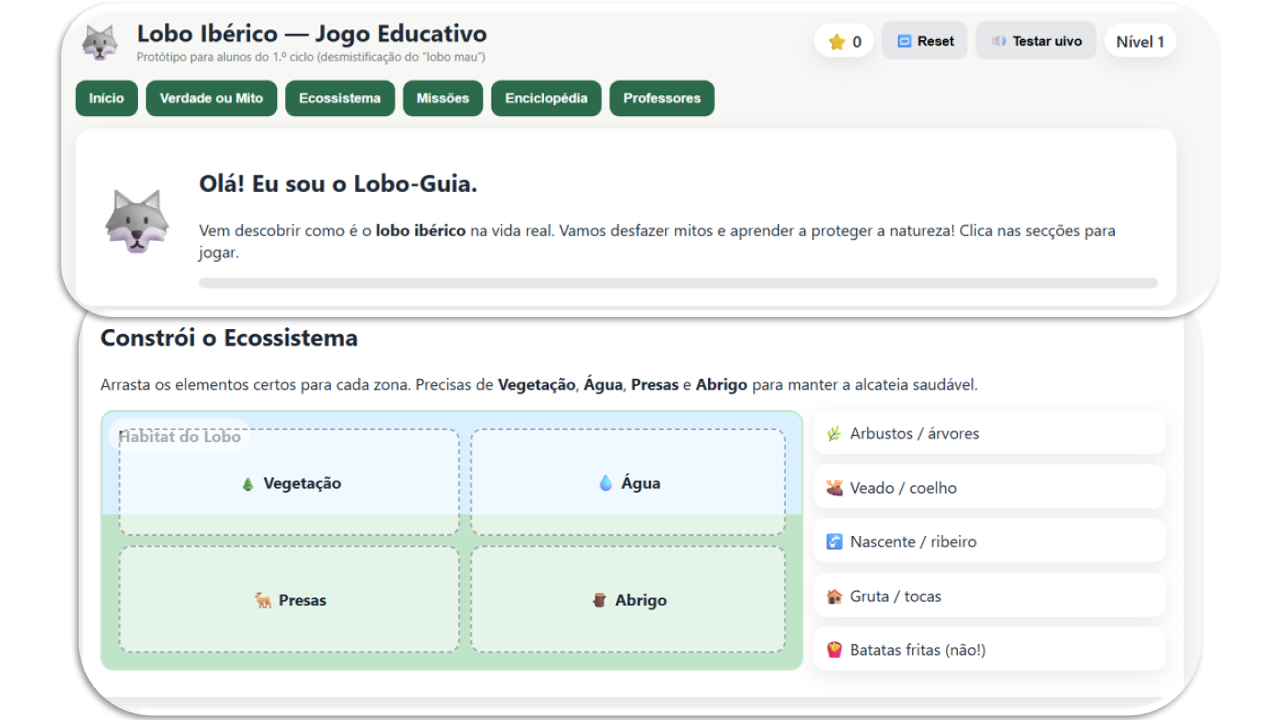This screenshot has height=720, width=1280.
Task: Click the shrub icon beside Arbustos / árvores
Action: [x=834, y=434]
